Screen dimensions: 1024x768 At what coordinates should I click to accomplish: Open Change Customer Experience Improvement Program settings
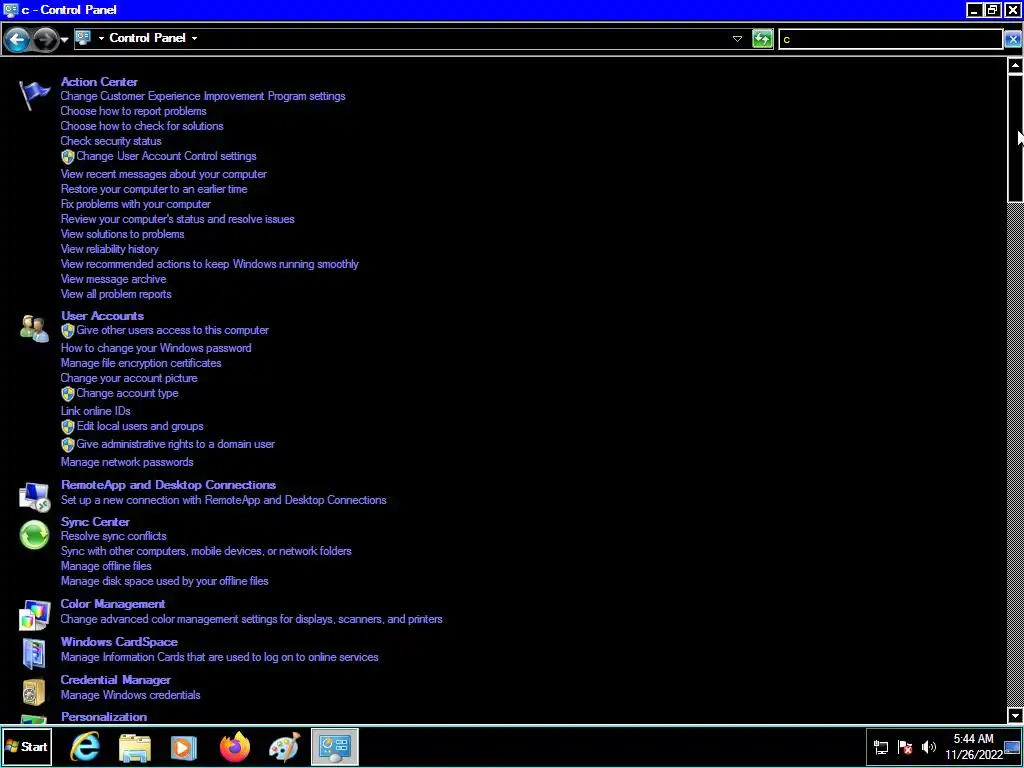(x=203, y=96)
